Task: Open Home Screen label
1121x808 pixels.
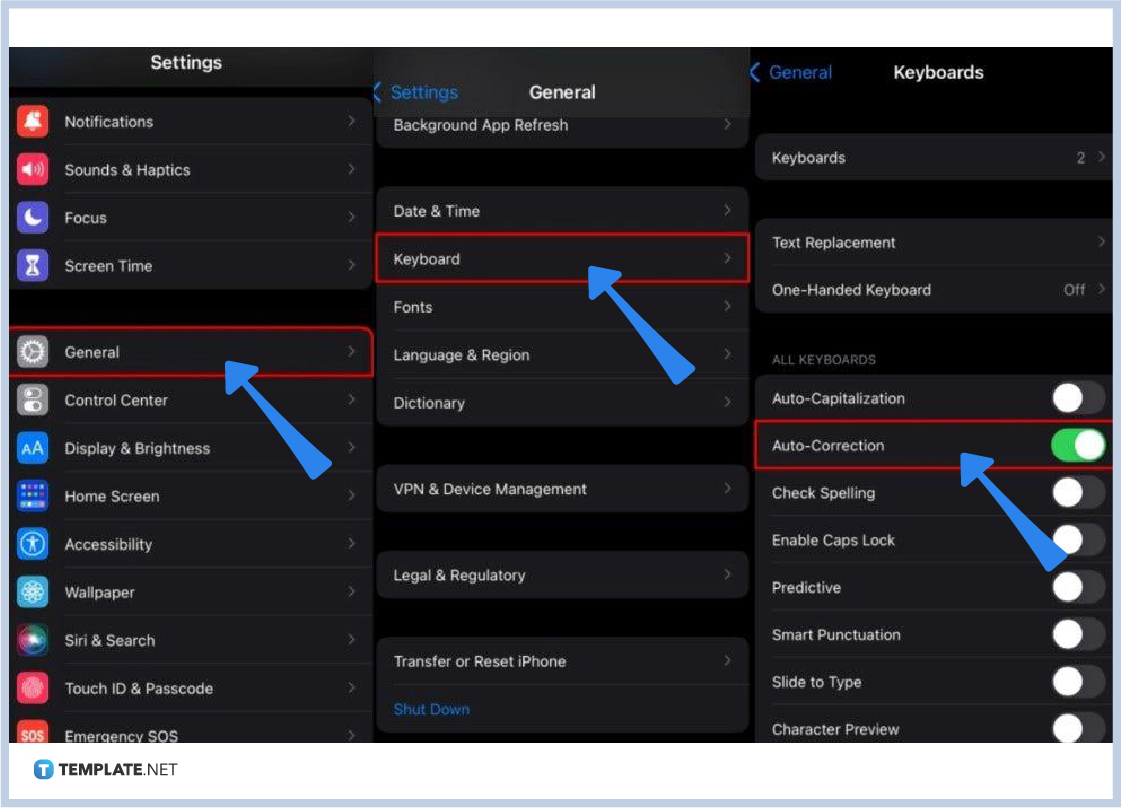Action: pyautogui.click(x=112, y=496)
